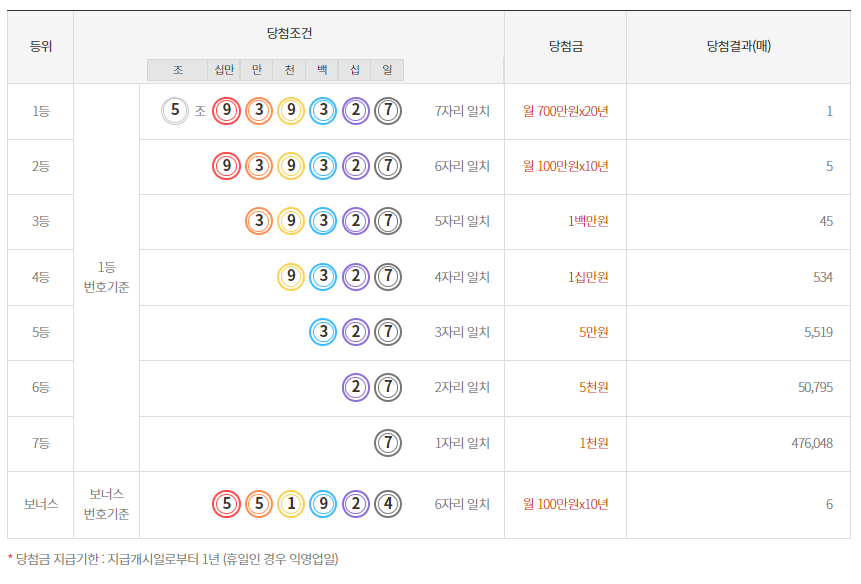Click the 보너스 rank cell
Viewport: 861px width, 584px height.
click(x=41, y=504)
